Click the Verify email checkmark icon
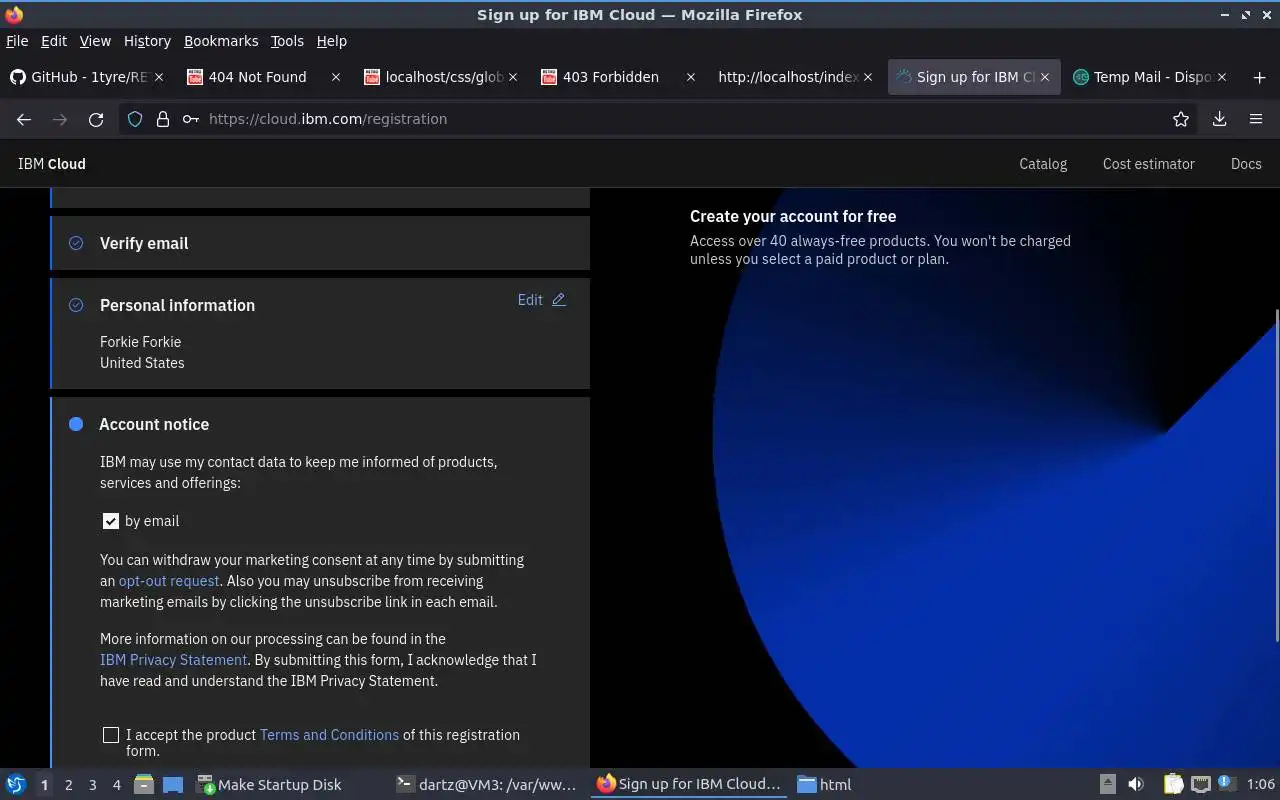This screenshot has height=800, width=1280. 76,243
